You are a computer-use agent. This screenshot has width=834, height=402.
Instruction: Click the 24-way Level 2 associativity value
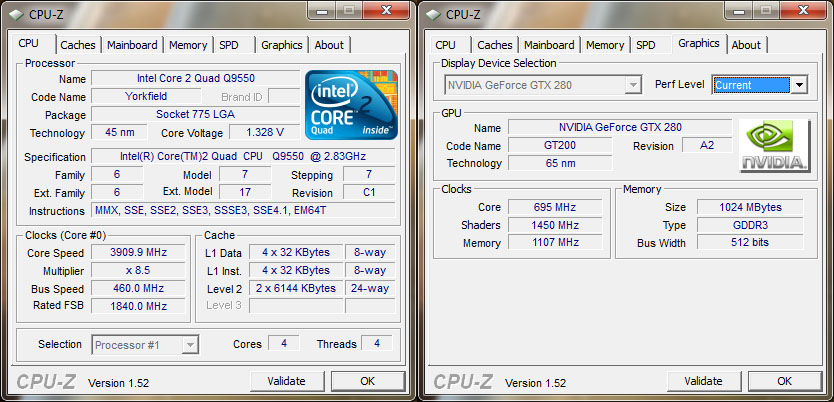tap(370, 289)
